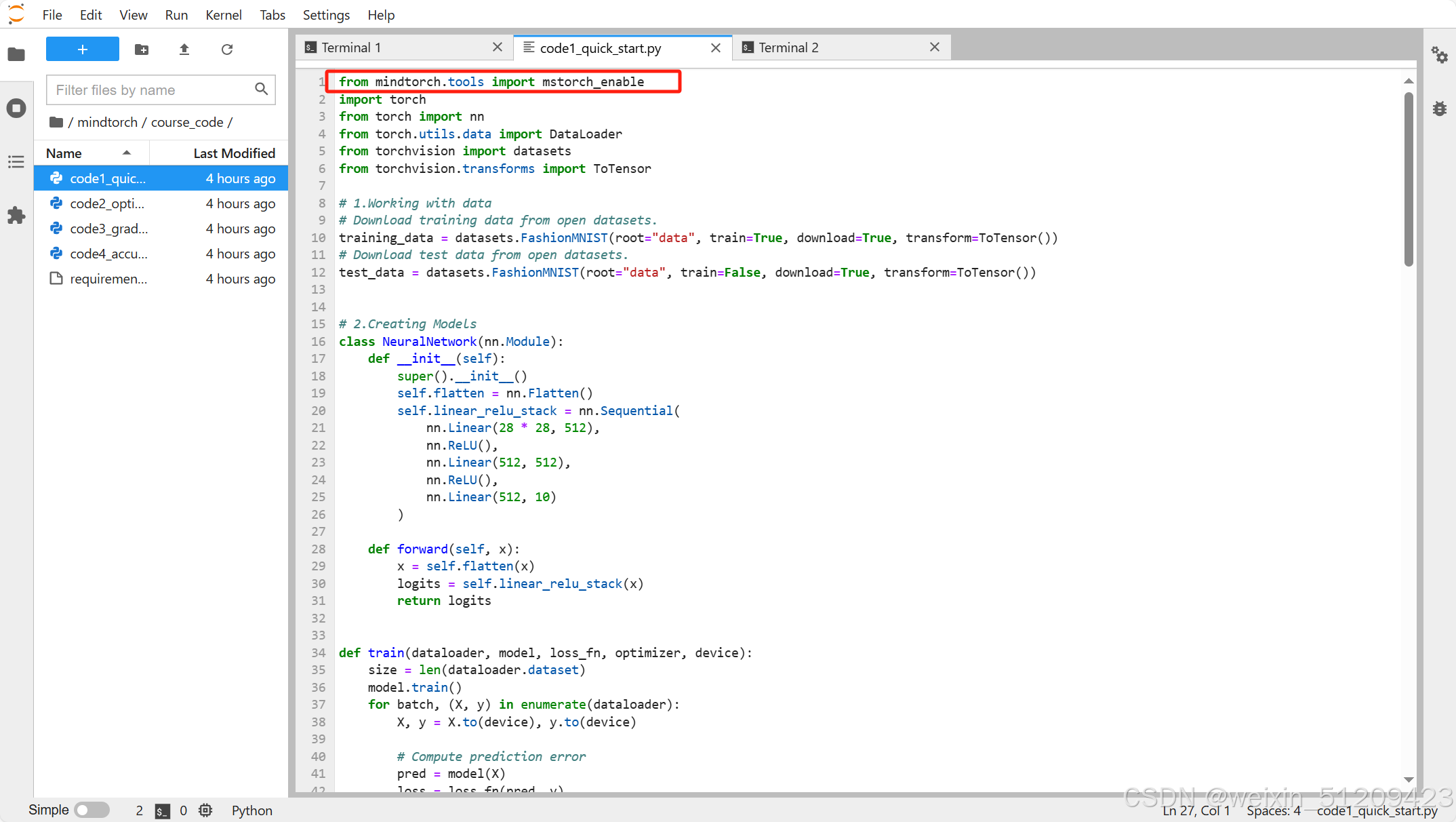Toggle Simple interface mode switch
Screen dimensions: 1456x822
coord(92,810)
